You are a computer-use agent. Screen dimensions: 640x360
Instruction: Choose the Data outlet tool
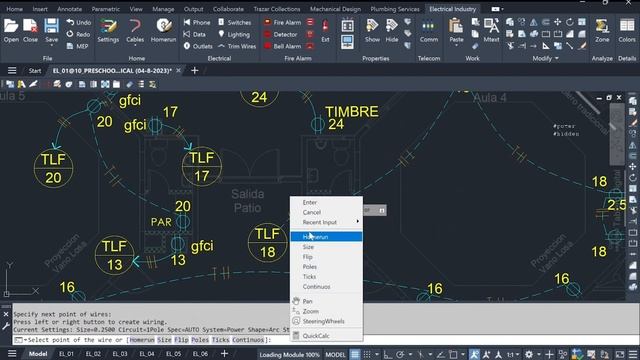pyautogui.click(x=195, y=34)
